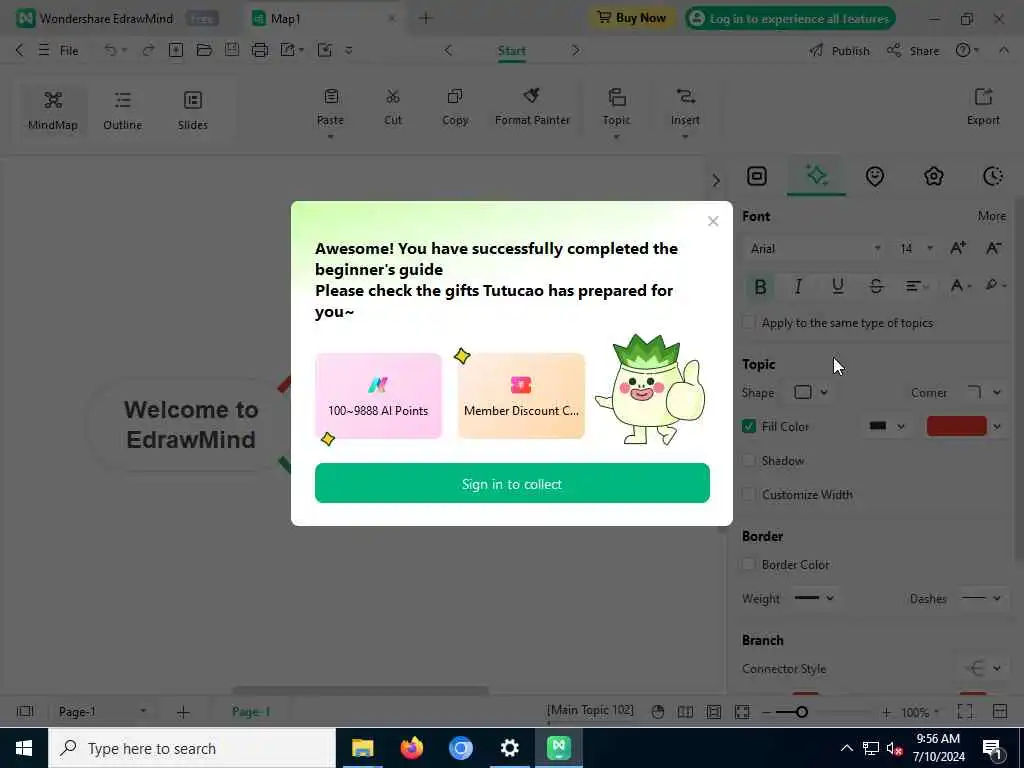Enable Apply to the same type of topics

tap(749, 323)
